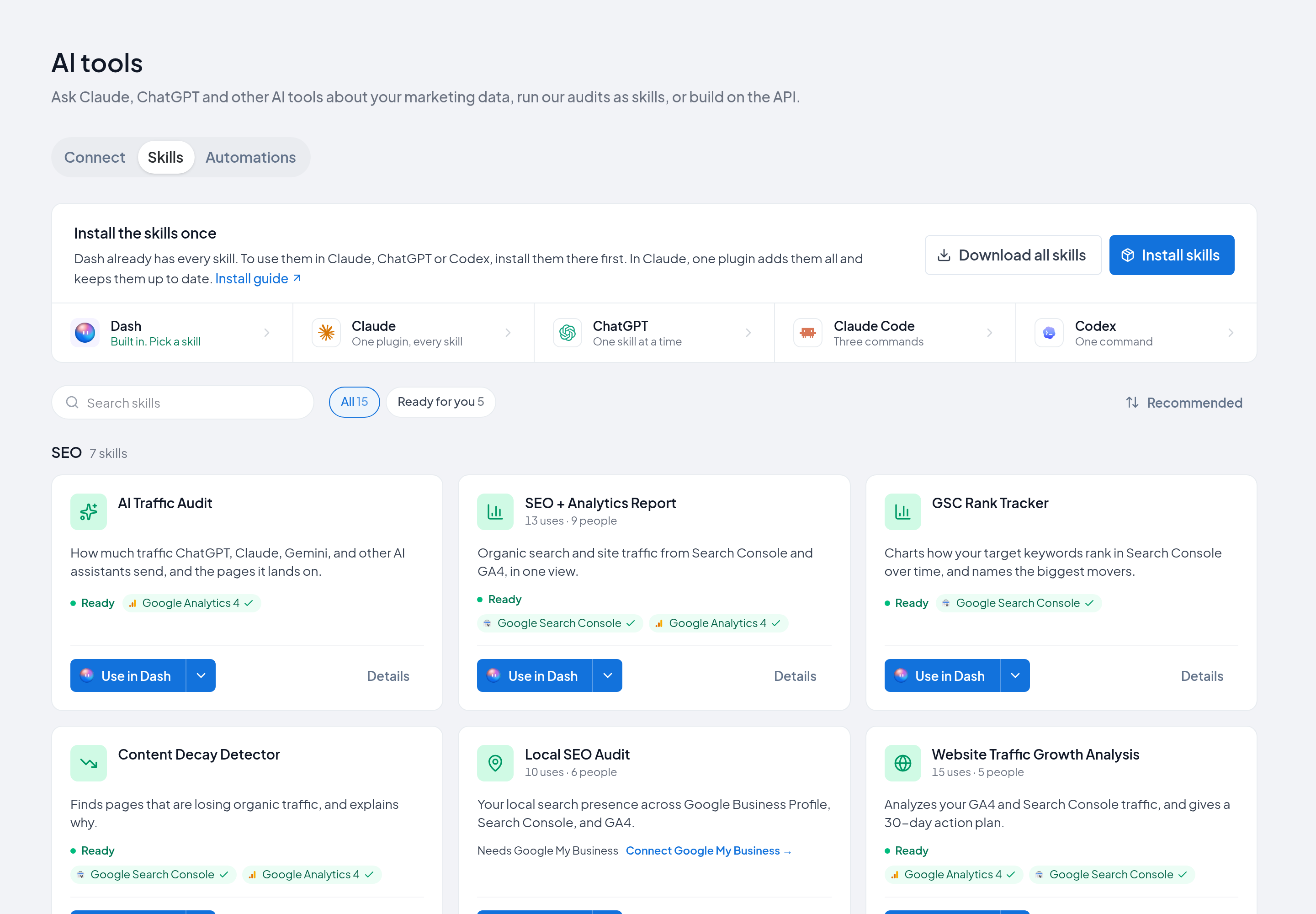
Task: Switch to the Automations tab
Action: click(x=251, y=158)
